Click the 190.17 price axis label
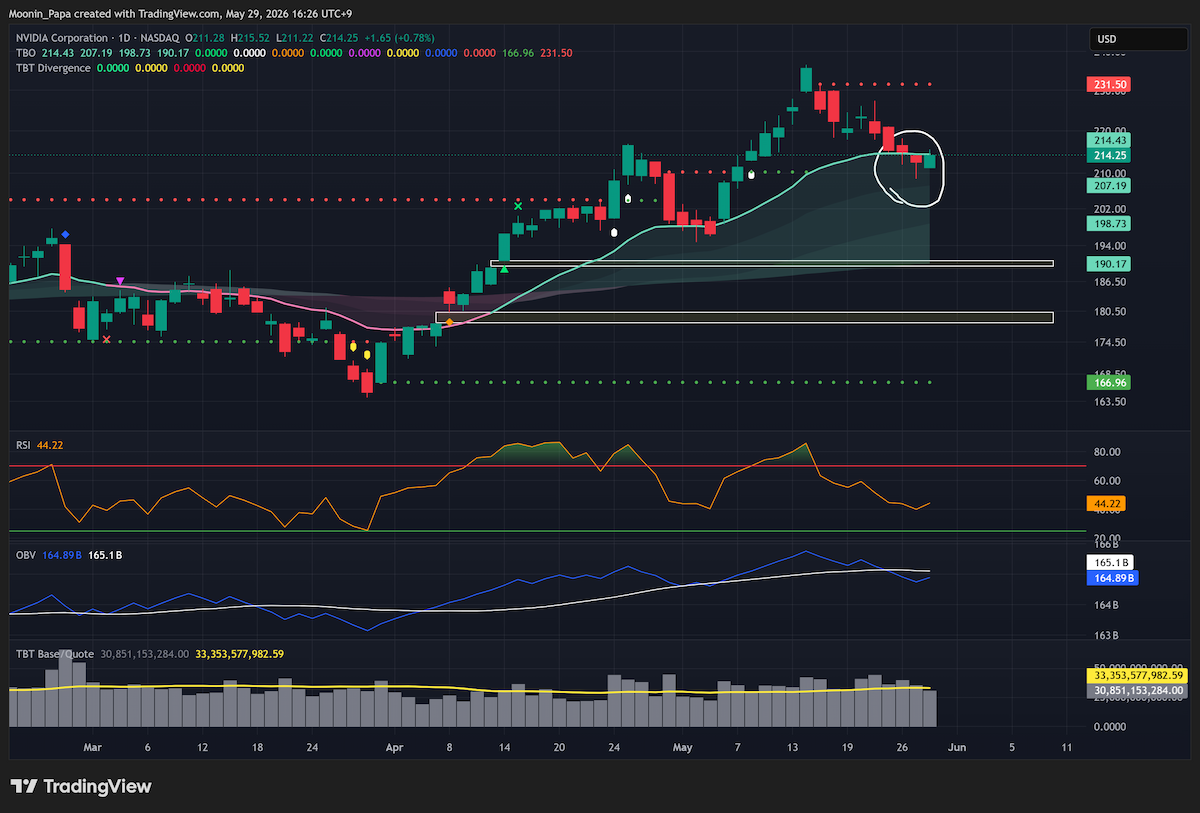 coord(1107,264)
